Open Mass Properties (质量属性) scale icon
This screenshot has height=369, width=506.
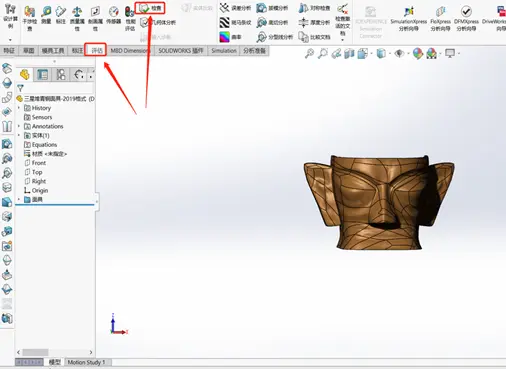click(x=77, y=18)
